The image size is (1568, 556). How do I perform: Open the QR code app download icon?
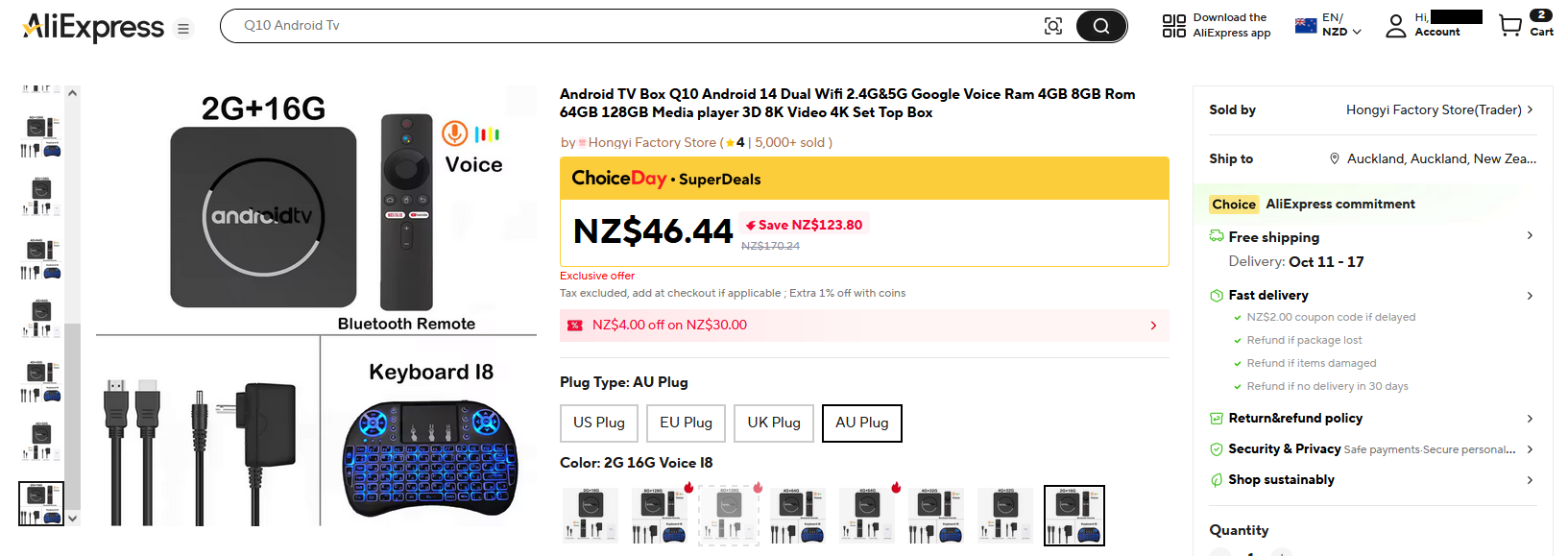tap(1173, 26)
